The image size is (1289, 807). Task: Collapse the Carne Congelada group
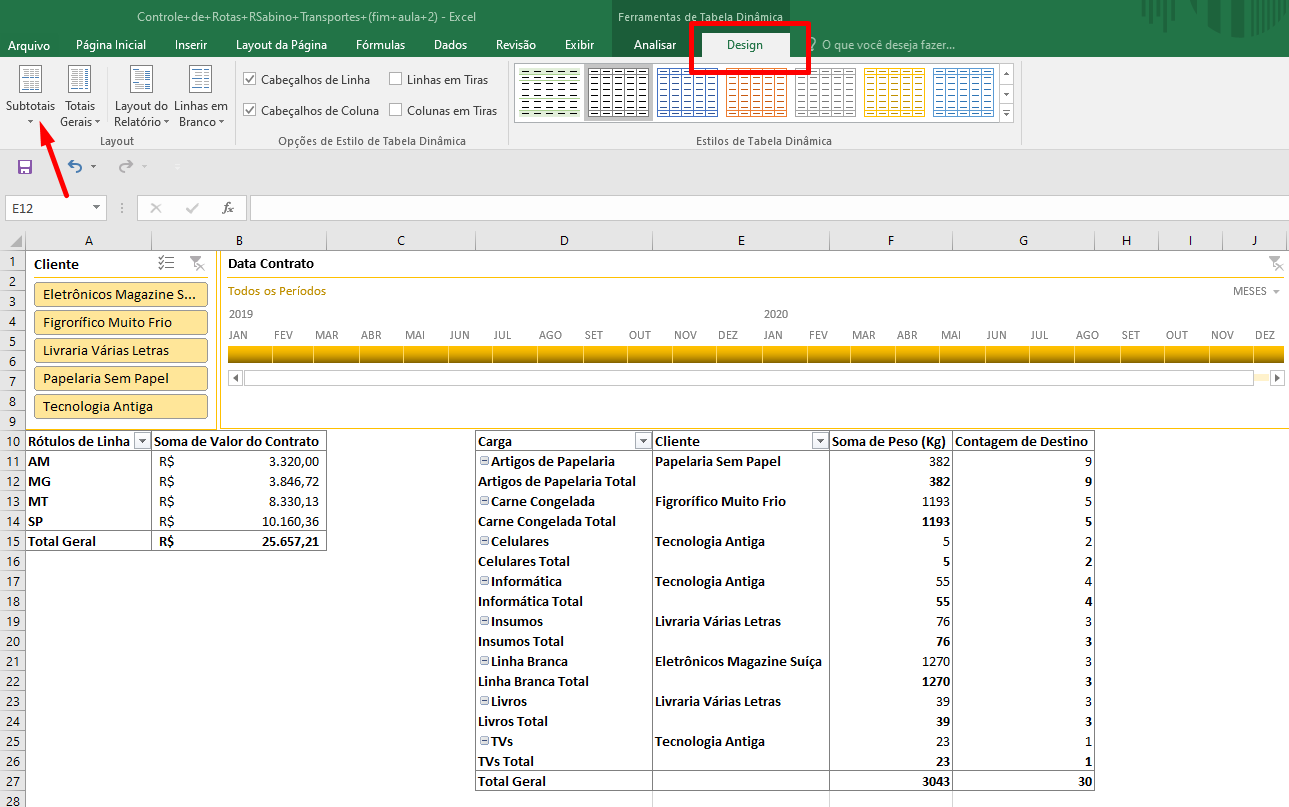pos(484,501)
